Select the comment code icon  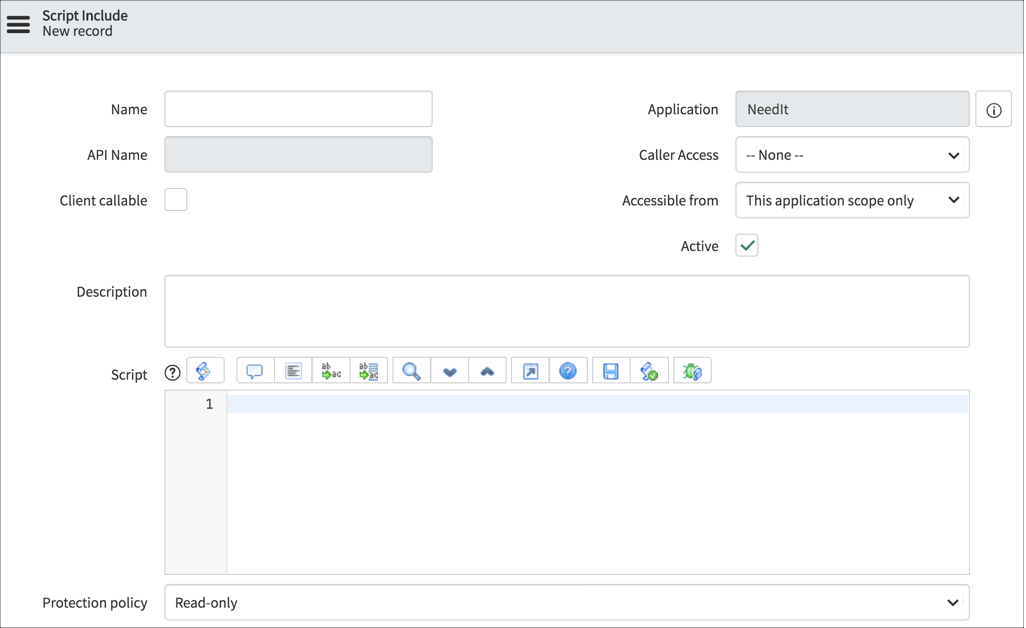(254, 370)
